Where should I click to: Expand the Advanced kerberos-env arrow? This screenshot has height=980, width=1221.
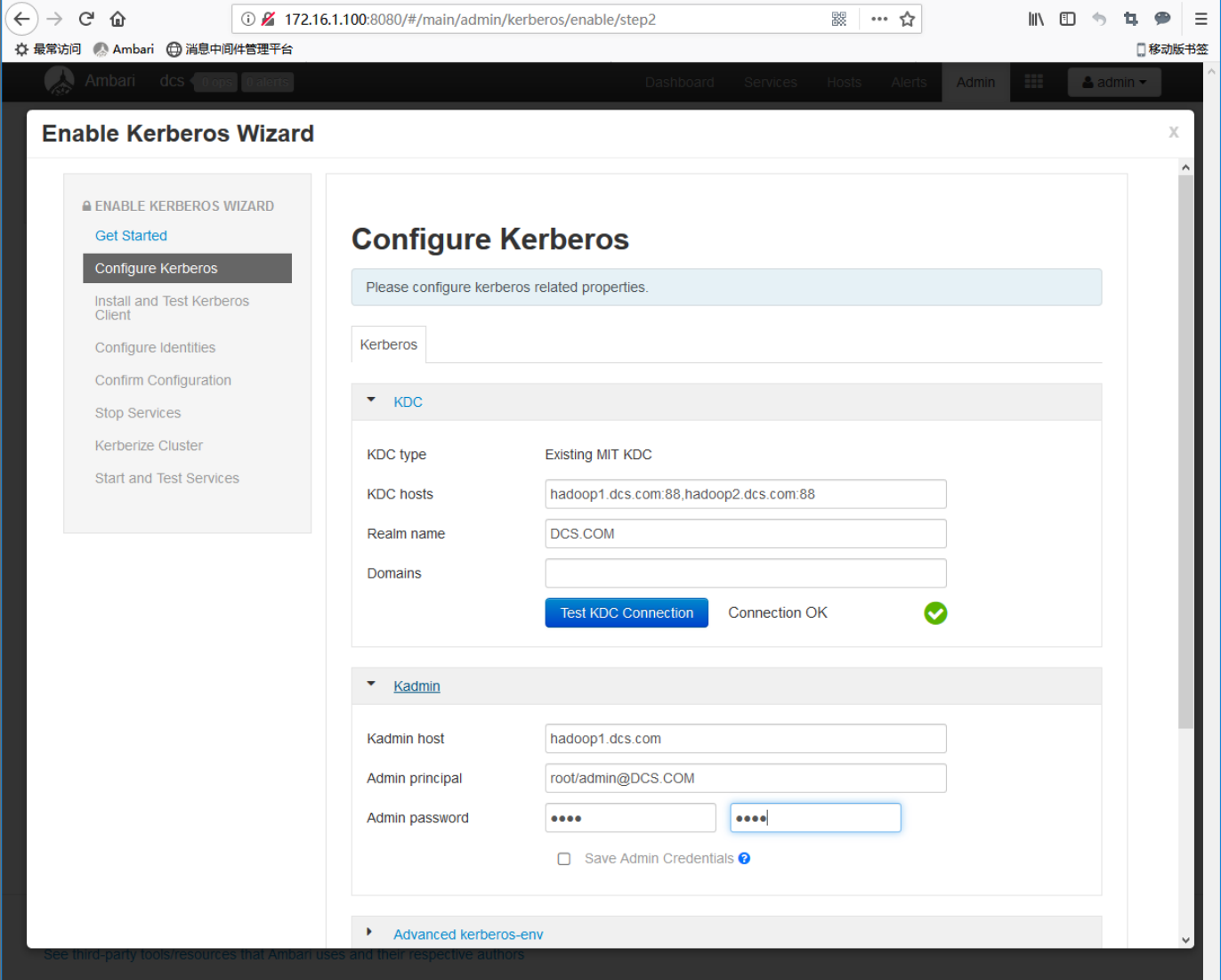tap(369, 932)
